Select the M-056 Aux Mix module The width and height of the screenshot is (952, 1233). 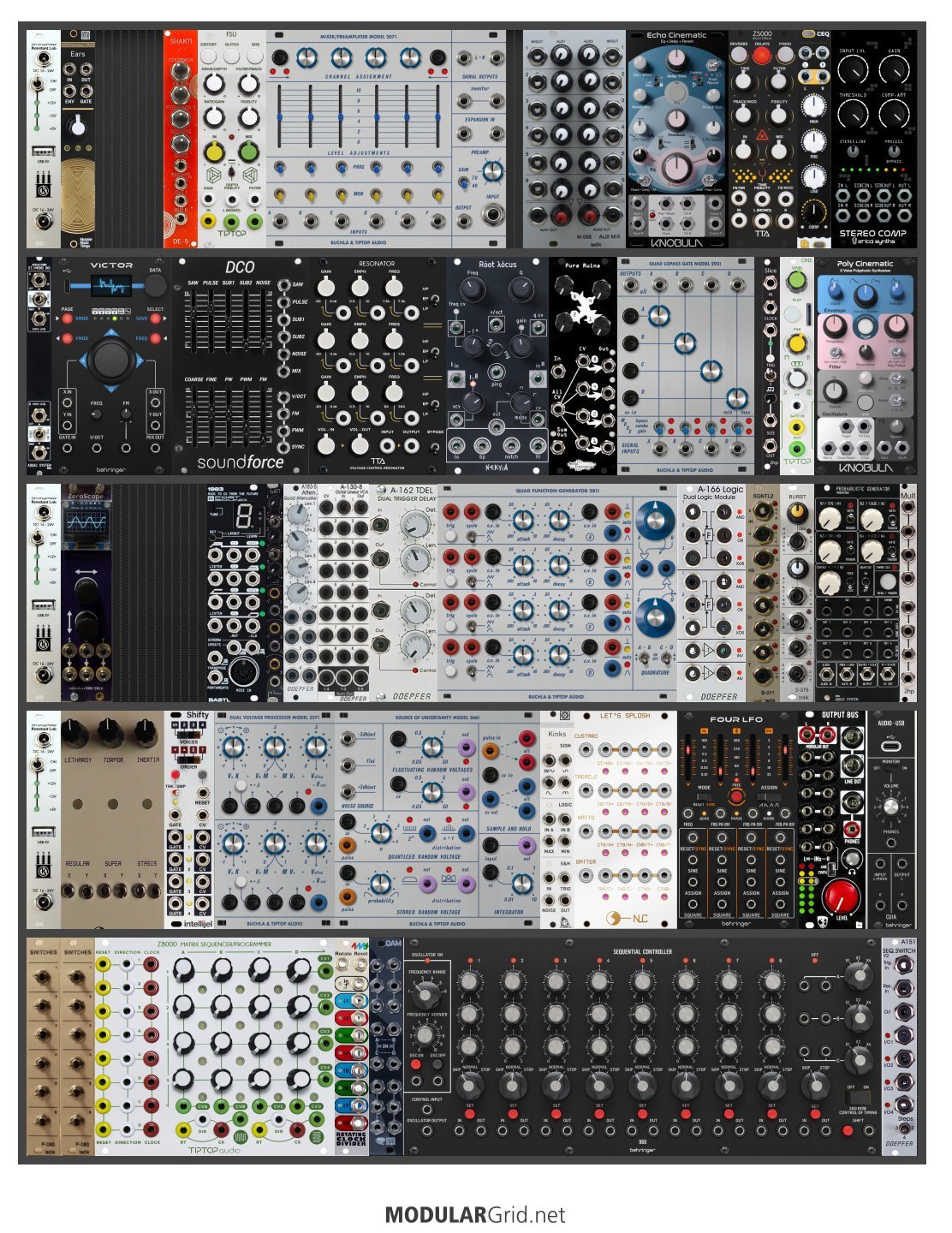click(574, 140)
